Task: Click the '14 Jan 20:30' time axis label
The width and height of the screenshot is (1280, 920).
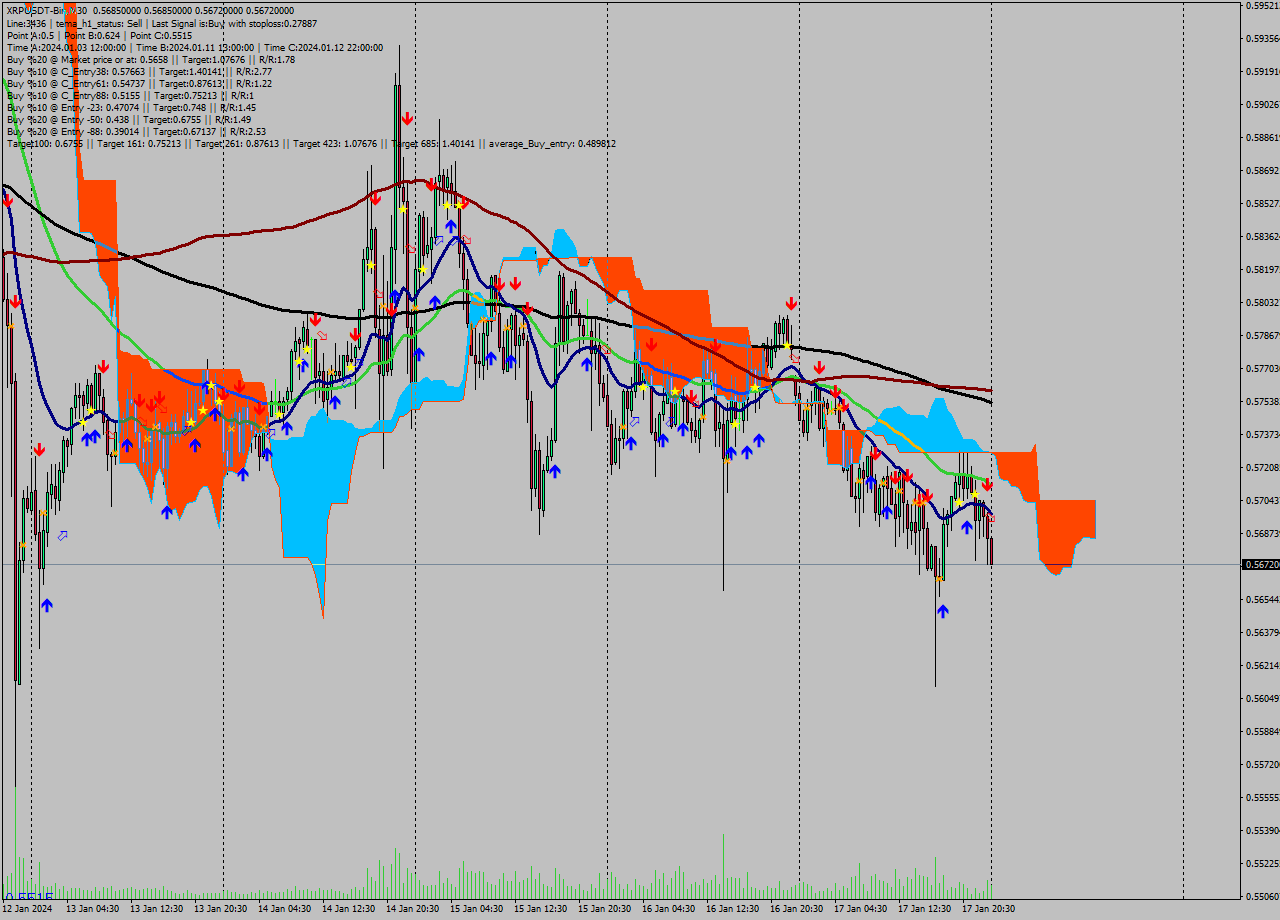Action: point(412,909)
